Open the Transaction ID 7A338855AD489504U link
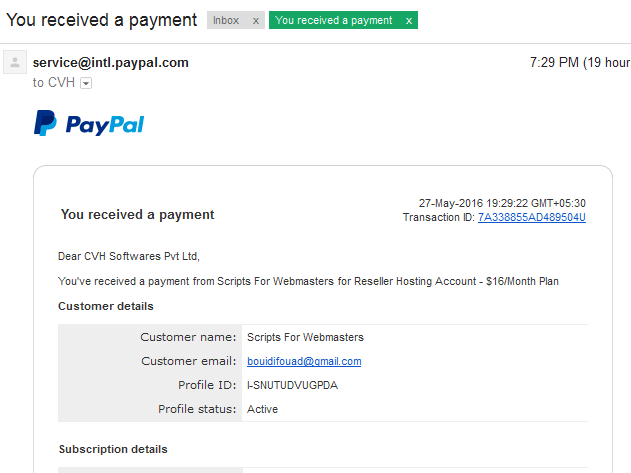This screenshot has width=631, height=473. point(531,217)
